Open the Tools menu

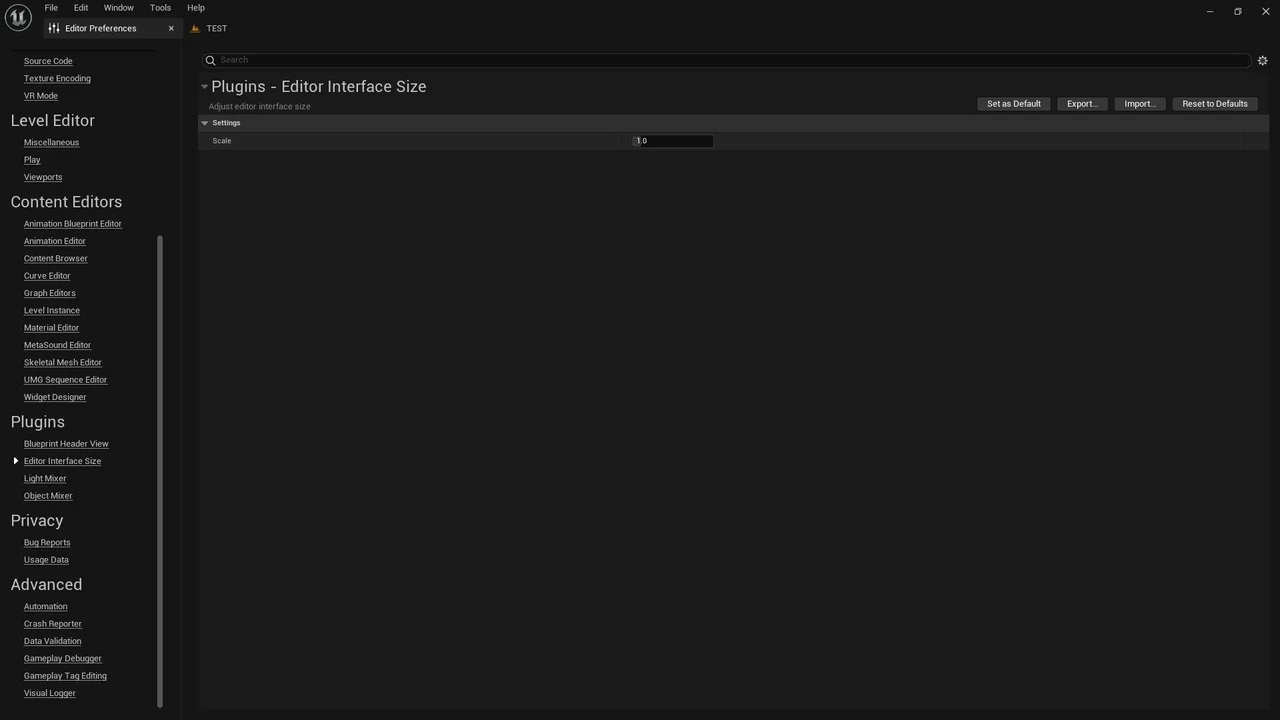click(x=160, y=8)
